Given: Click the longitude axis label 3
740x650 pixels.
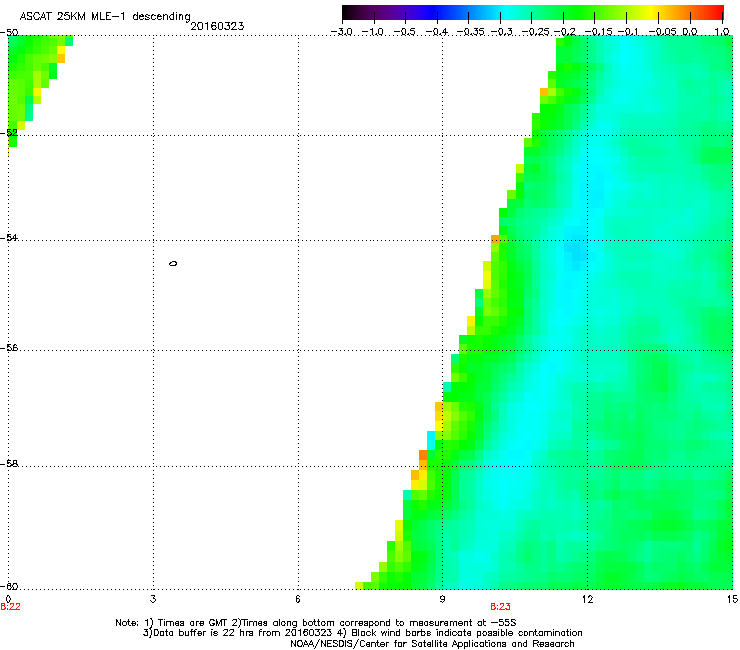Looking at the screenshot, I should pos(153,599).
